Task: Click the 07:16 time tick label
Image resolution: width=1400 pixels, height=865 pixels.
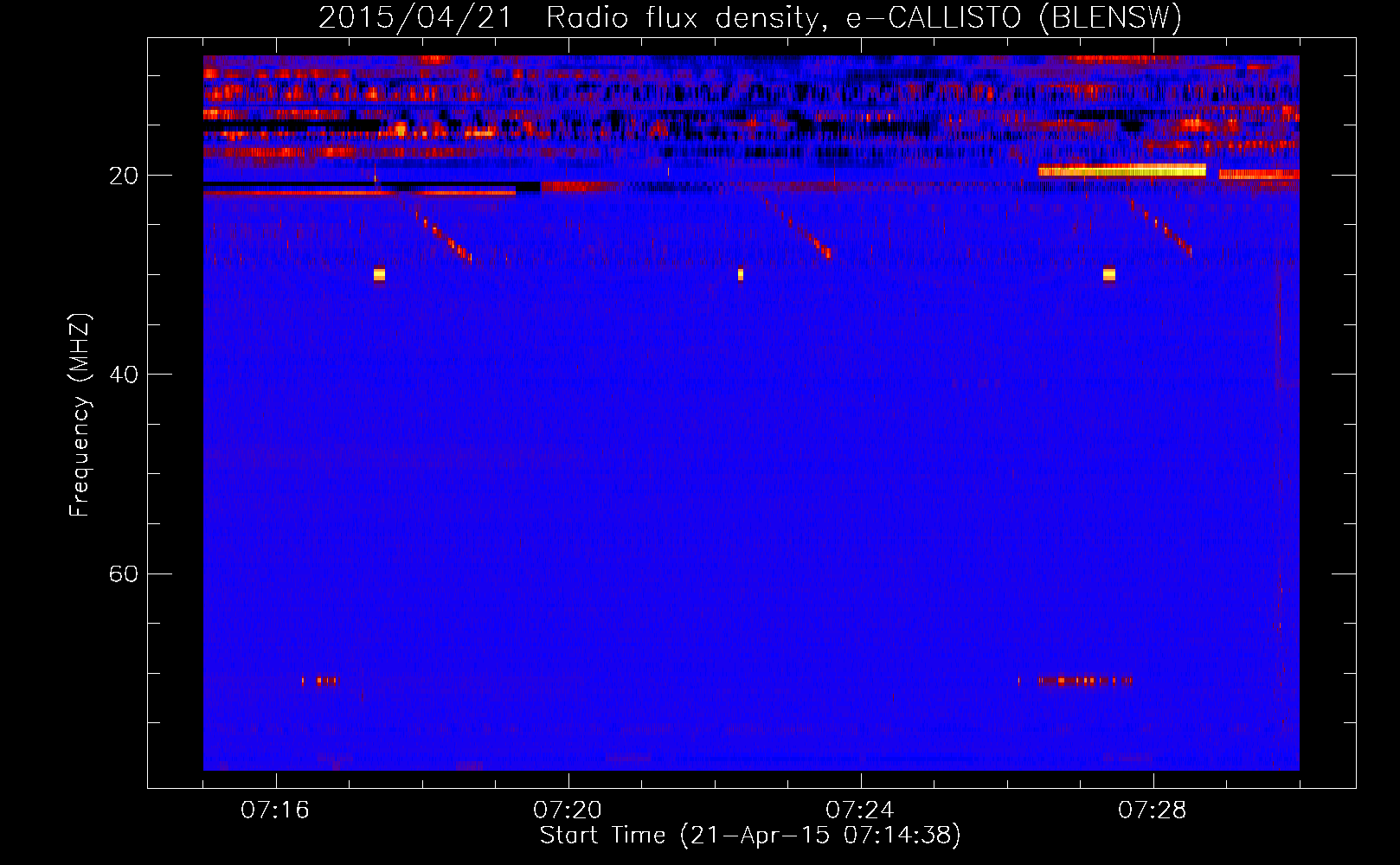Action: click(275, 811)
